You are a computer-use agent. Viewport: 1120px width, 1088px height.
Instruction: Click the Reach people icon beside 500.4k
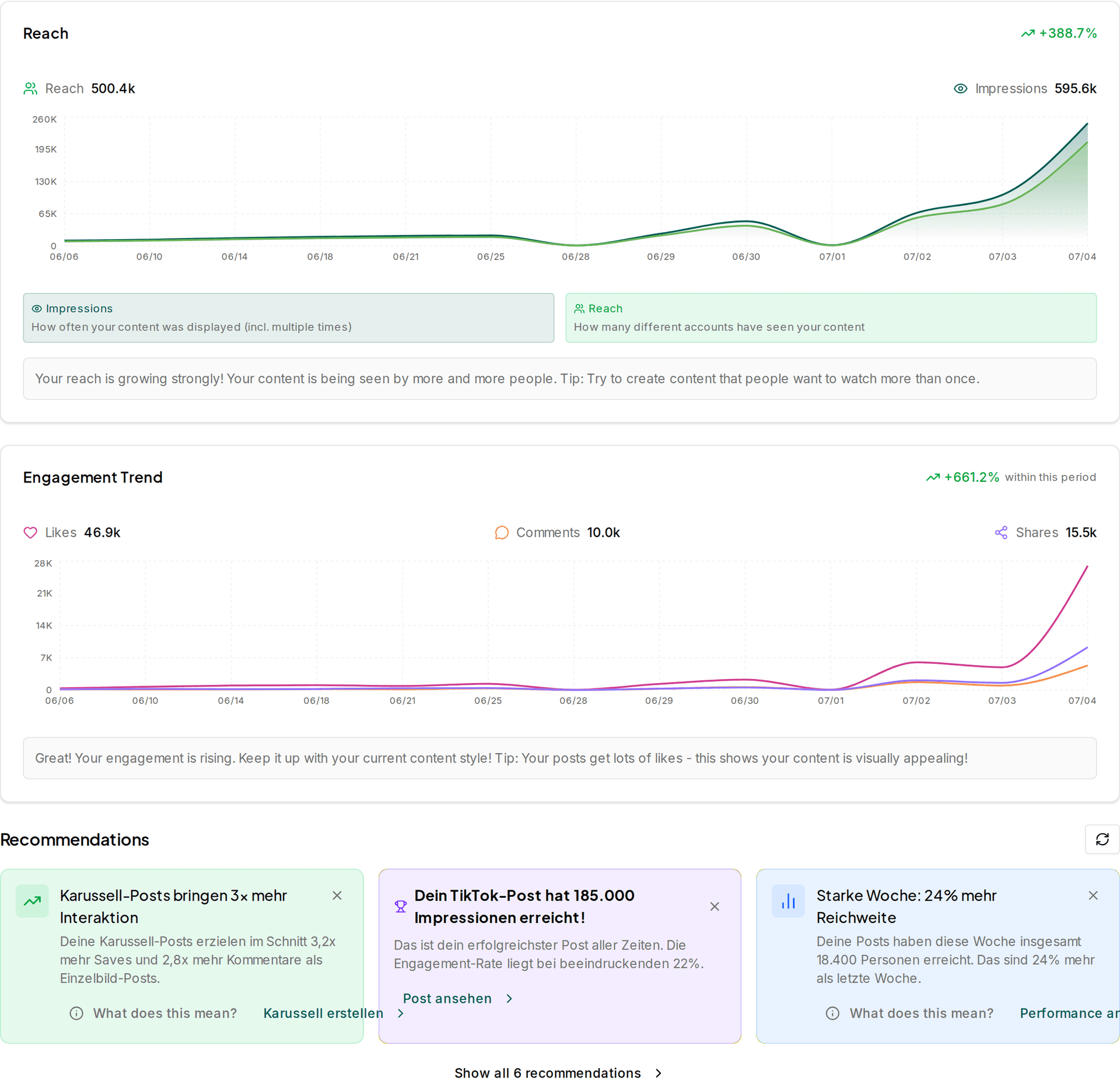pos(30,89)
